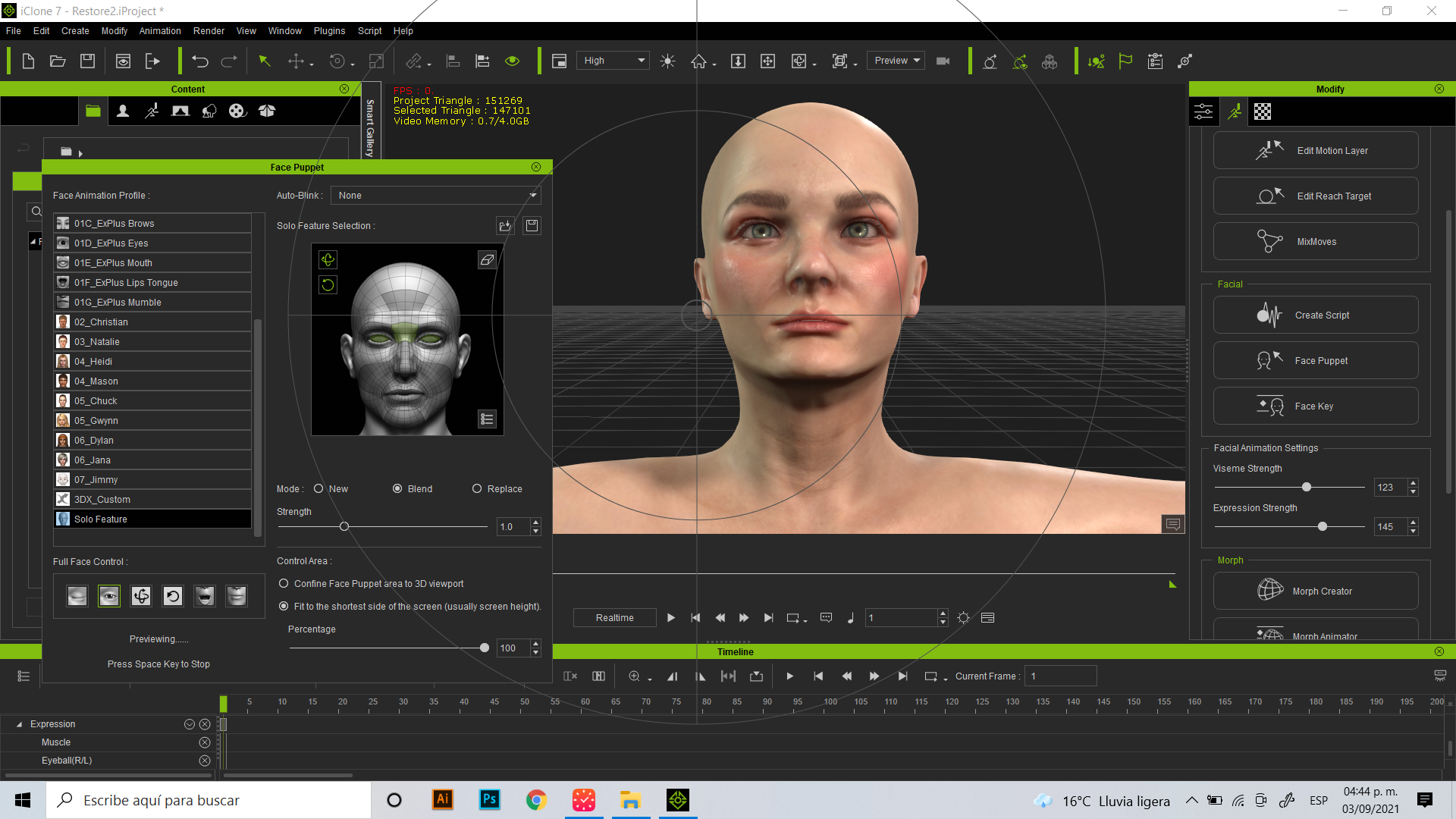Click the list icon on face dummy
This screenshot has width=1456, height=819.
[487, 419]
